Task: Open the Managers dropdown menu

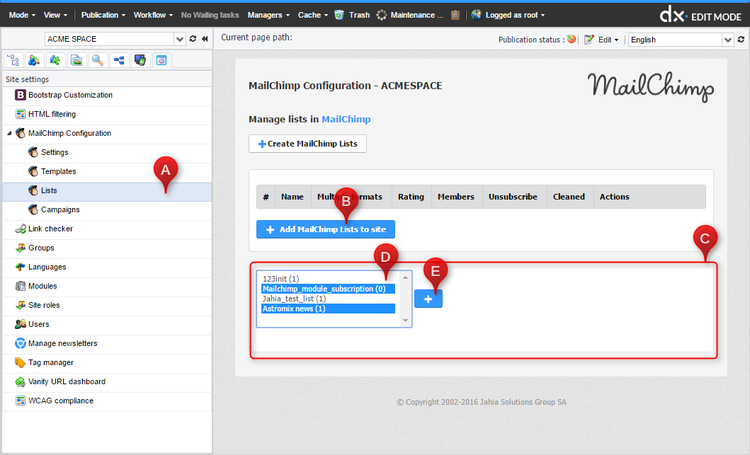Action: point(268,15)
